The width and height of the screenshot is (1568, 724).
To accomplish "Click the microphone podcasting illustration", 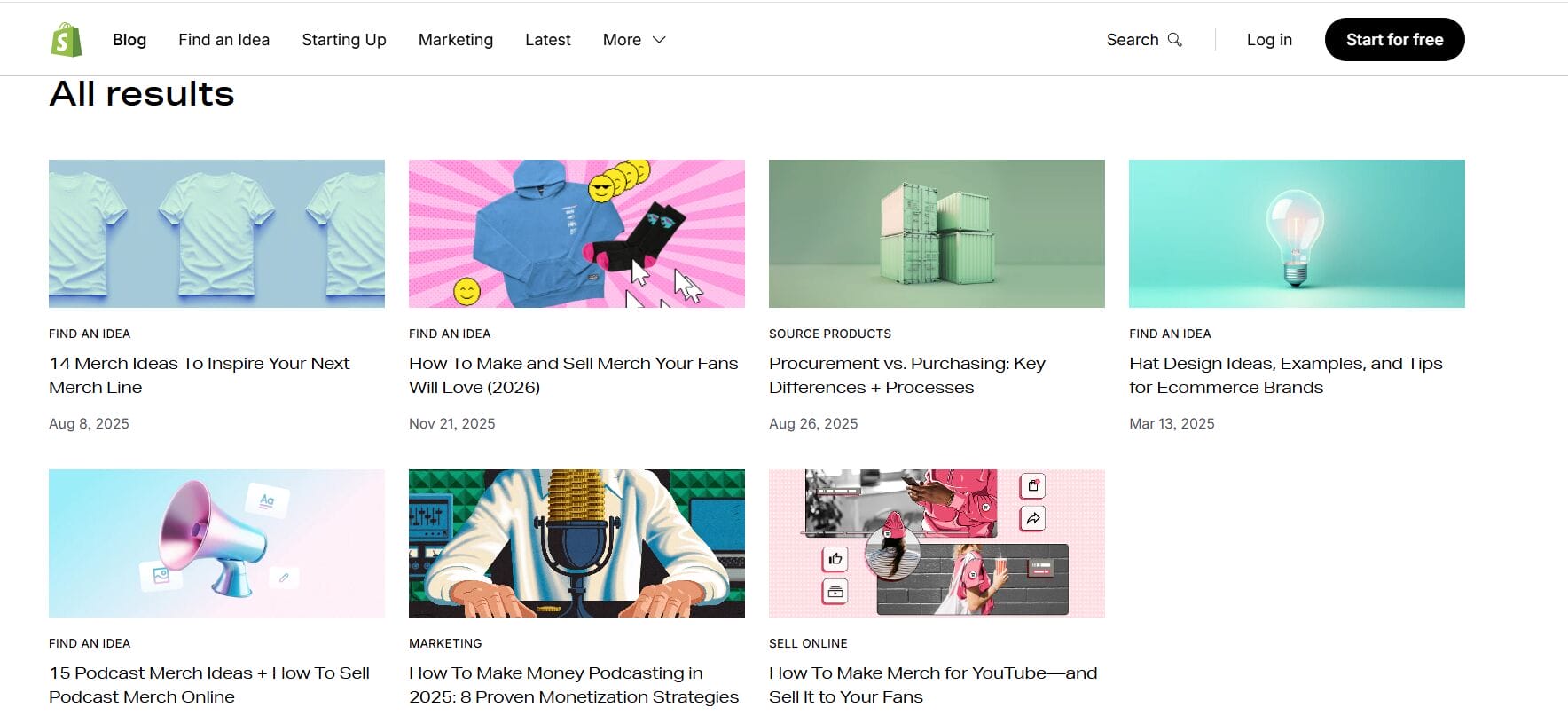I will coord(576,543).
